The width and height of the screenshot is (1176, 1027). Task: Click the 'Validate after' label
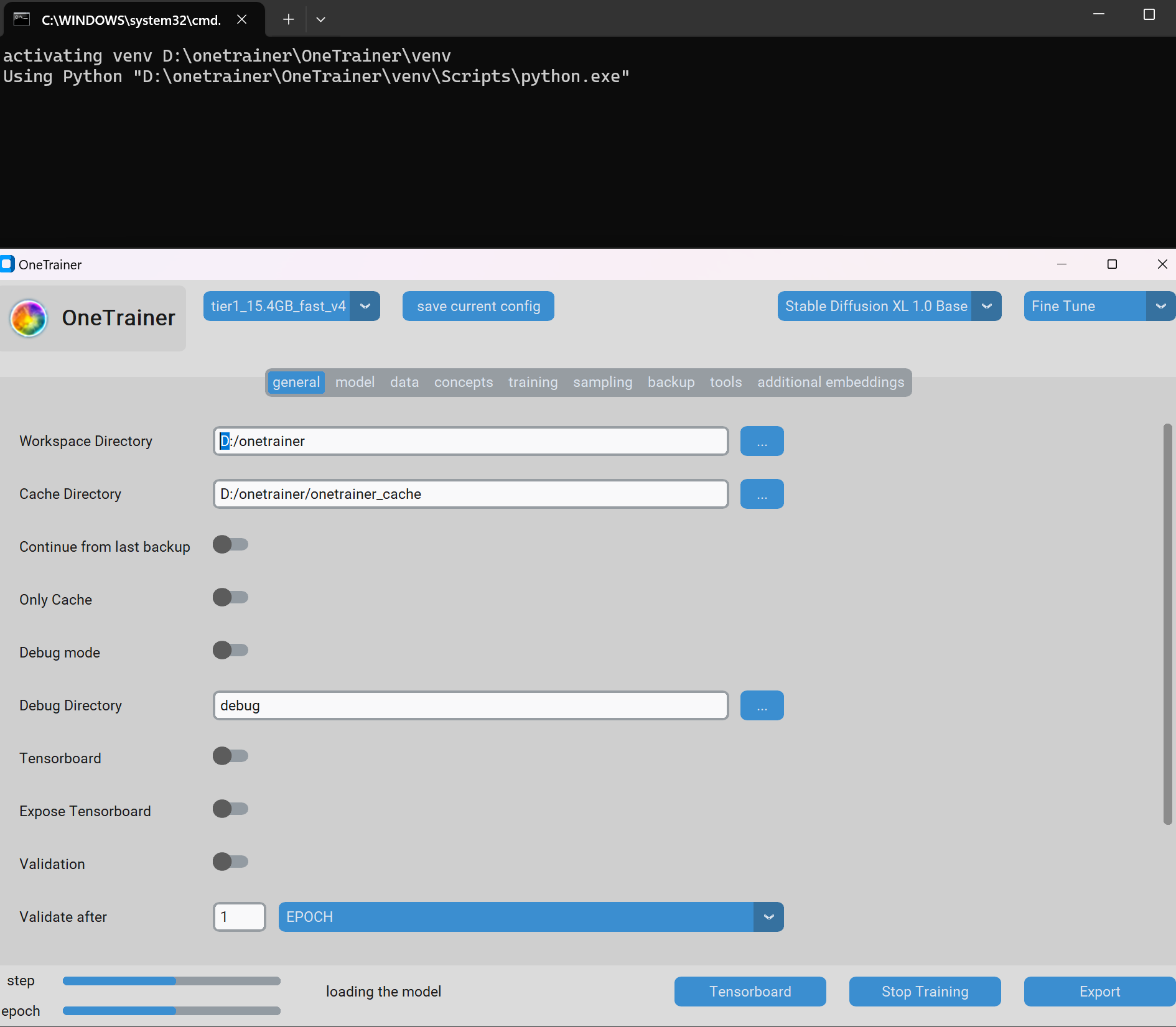pyautogui.click(x=63, y=917)
